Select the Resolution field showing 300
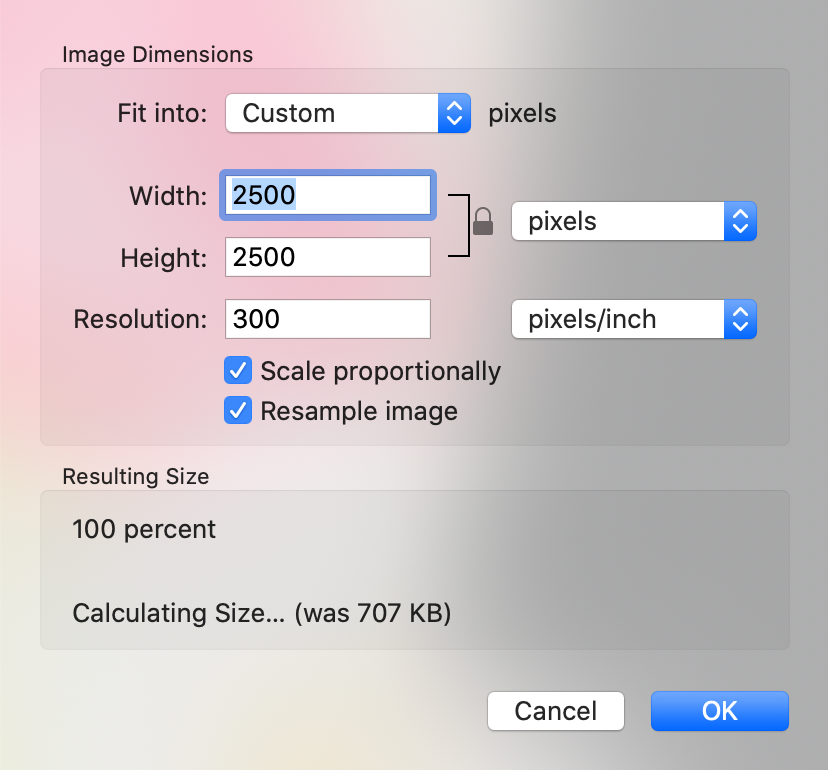 point(328,319)
